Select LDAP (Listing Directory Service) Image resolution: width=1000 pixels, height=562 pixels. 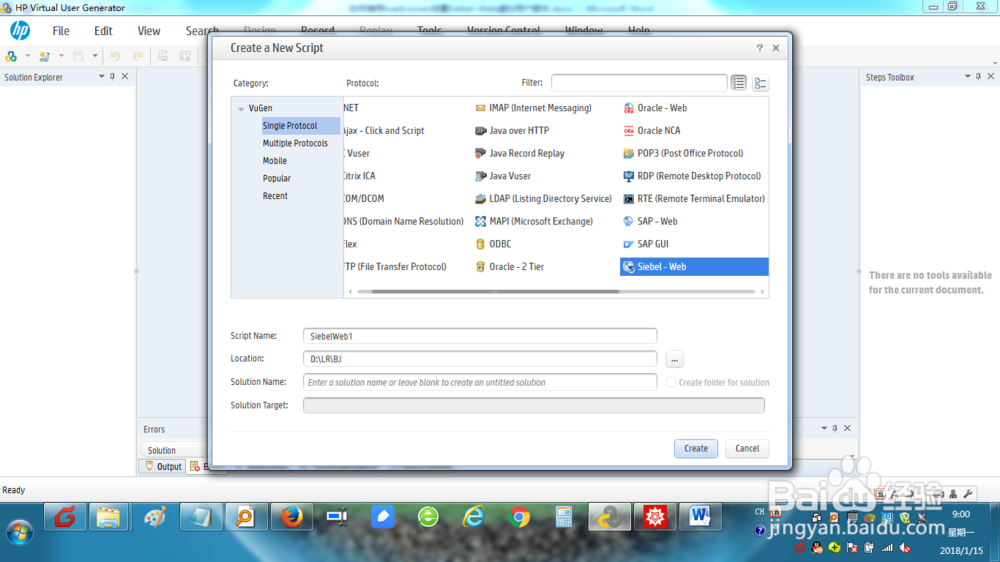[x=543, y=198]
